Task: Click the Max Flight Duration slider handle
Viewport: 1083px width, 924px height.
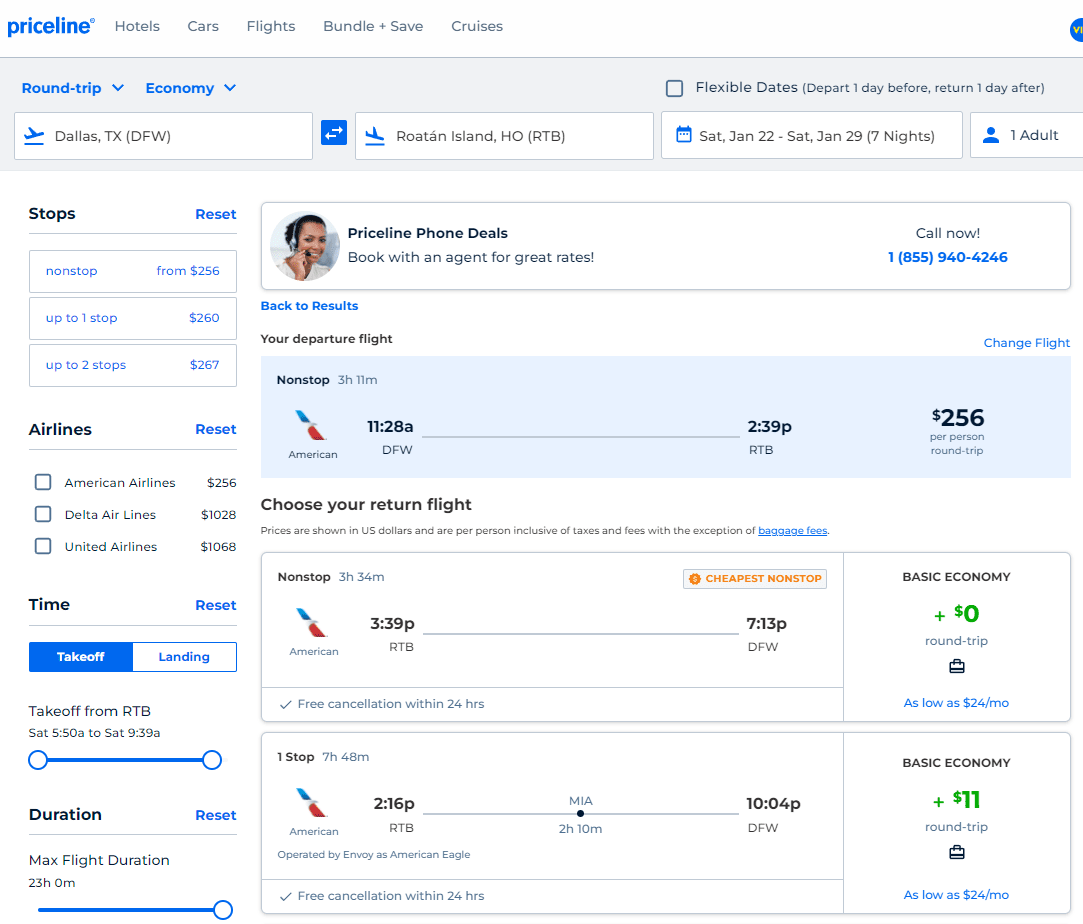Action: (x=222, y=909)
